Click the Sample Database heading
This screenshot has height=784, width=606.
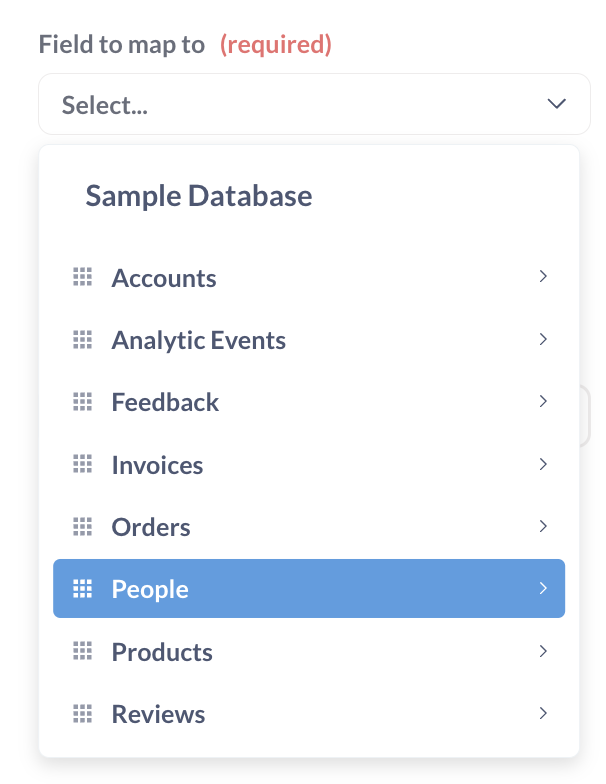click(198, 196)
